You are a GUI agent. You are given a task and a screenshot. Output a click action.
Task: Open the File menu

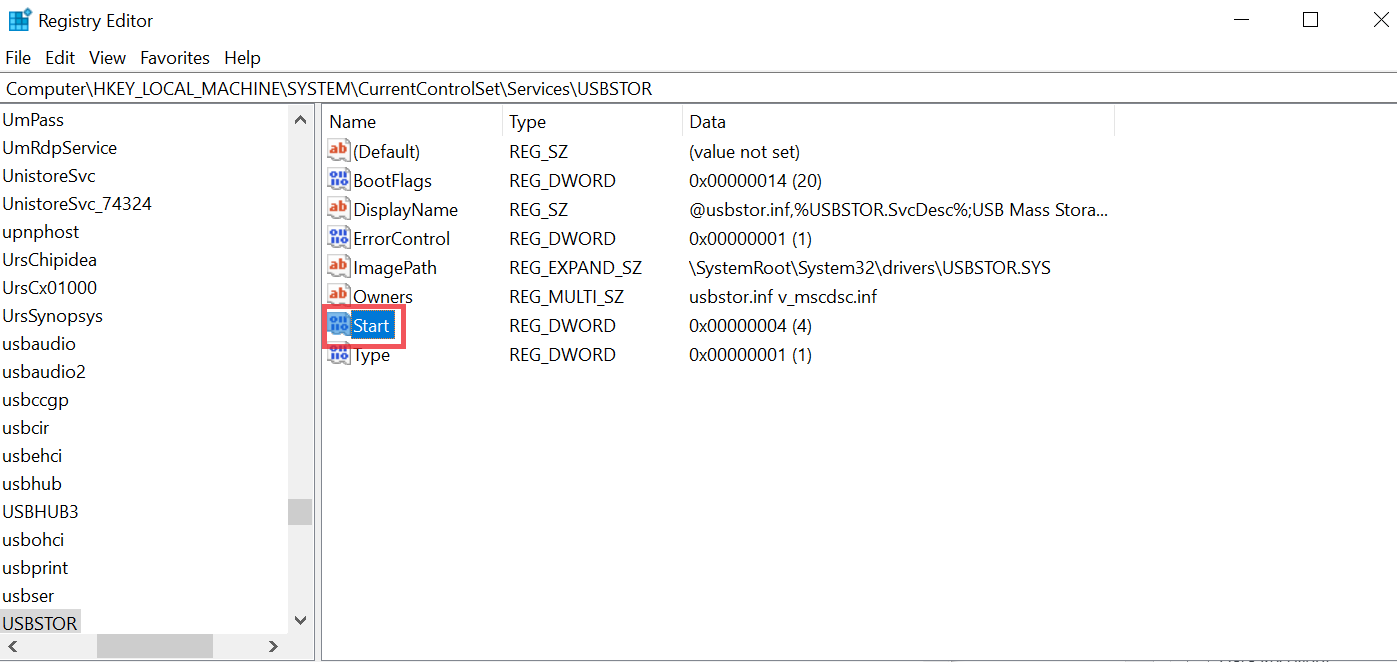click(x=18, y=58)
